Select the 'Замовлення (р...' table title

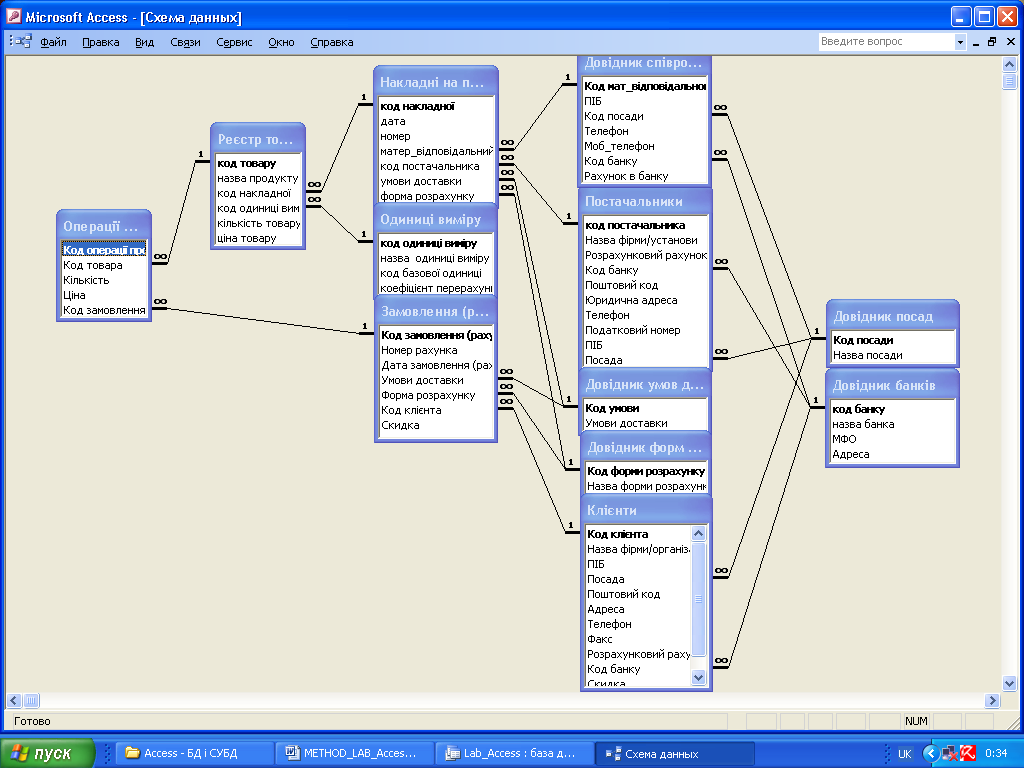[x=436, y=312]
